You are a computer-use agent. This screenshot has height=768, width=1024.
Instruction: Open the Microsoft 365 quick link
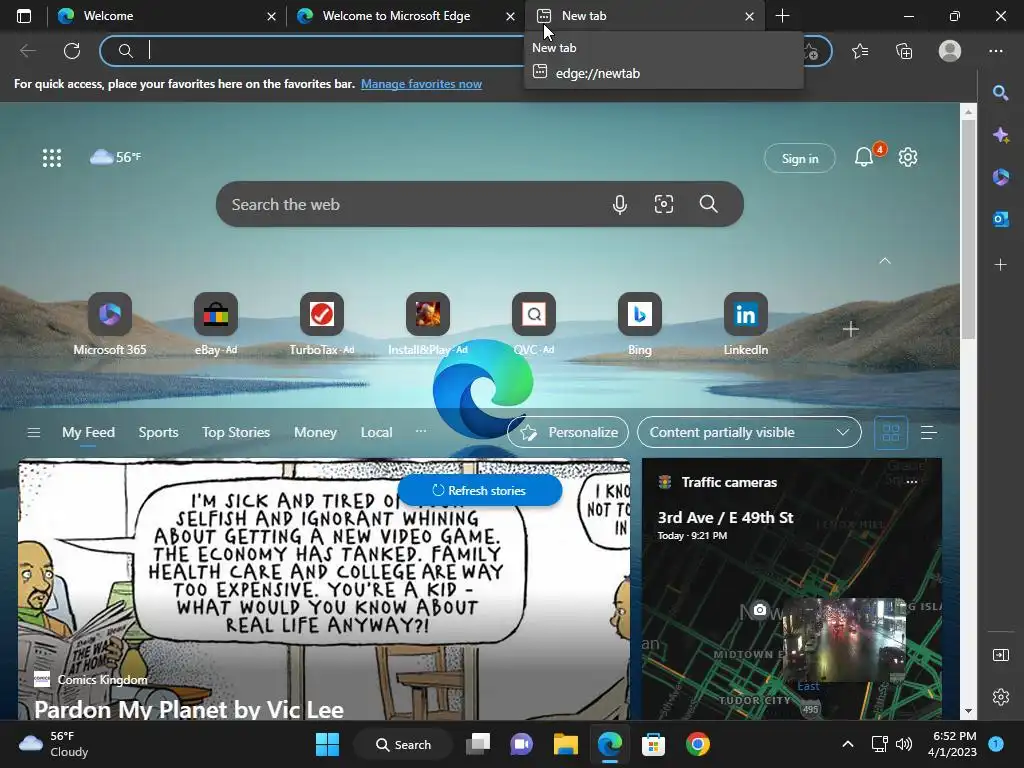110,325
